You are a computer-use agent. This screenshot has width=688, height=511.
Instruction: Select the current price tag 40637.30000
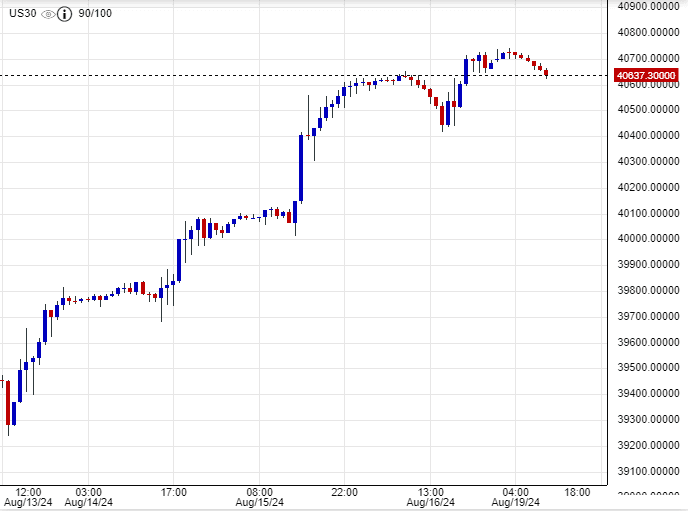click(646, 75)
